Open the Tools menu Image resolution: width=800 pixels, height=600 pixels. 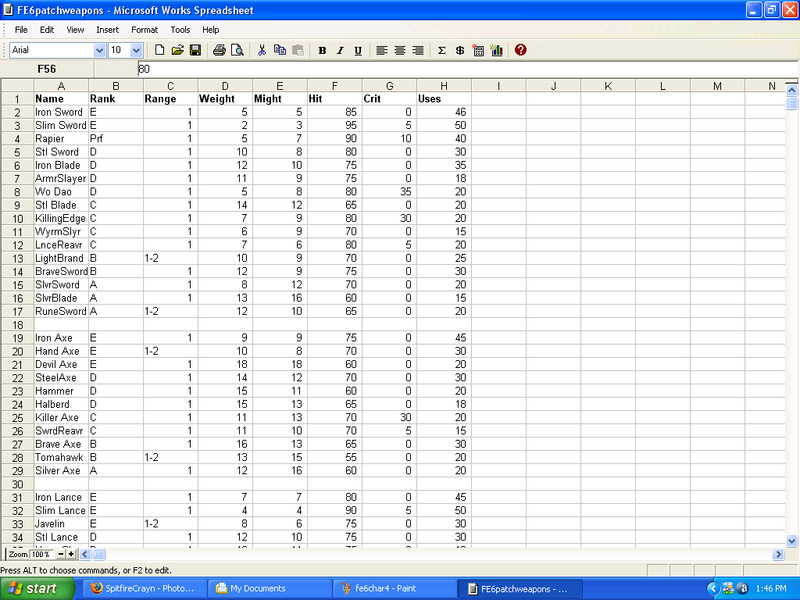coord(180,30)
